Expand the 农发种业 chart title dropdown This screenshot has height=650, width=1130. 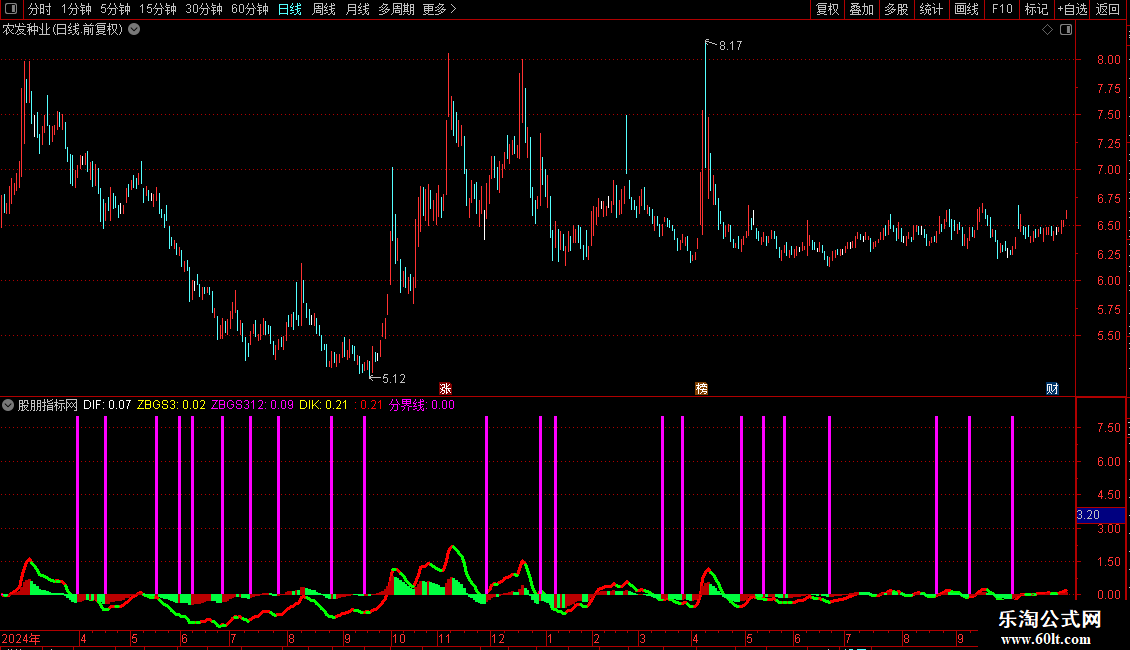pyautogui.click(x=134, y=30)
